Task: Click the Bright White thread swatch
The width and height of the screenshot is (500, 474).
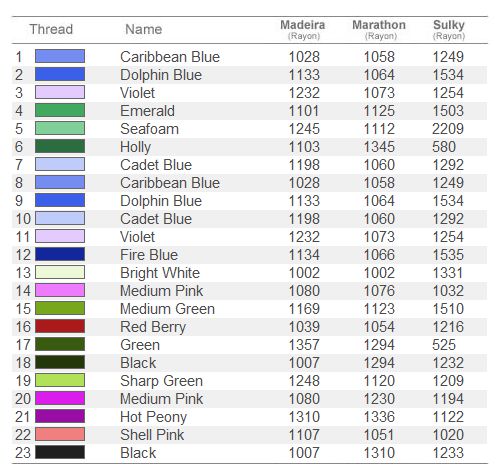Action: pyautogui.click(x=60, y=272)
